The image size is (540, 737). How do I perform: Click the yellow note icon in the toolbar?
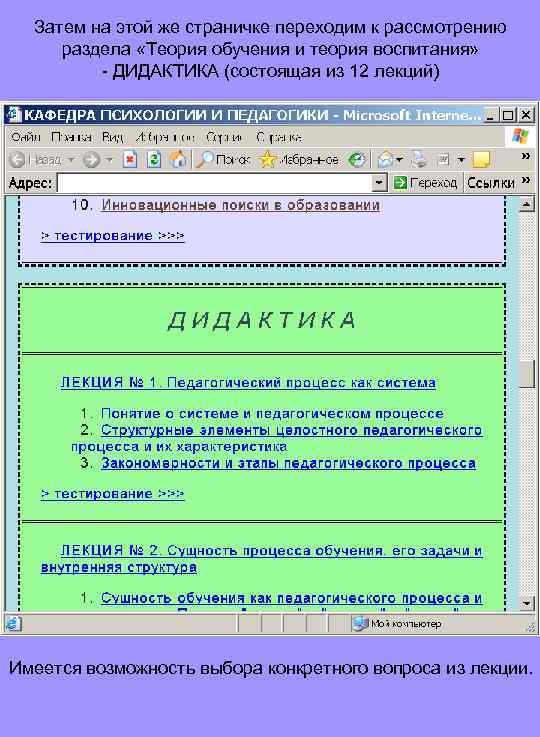click(x=481, y=160)
